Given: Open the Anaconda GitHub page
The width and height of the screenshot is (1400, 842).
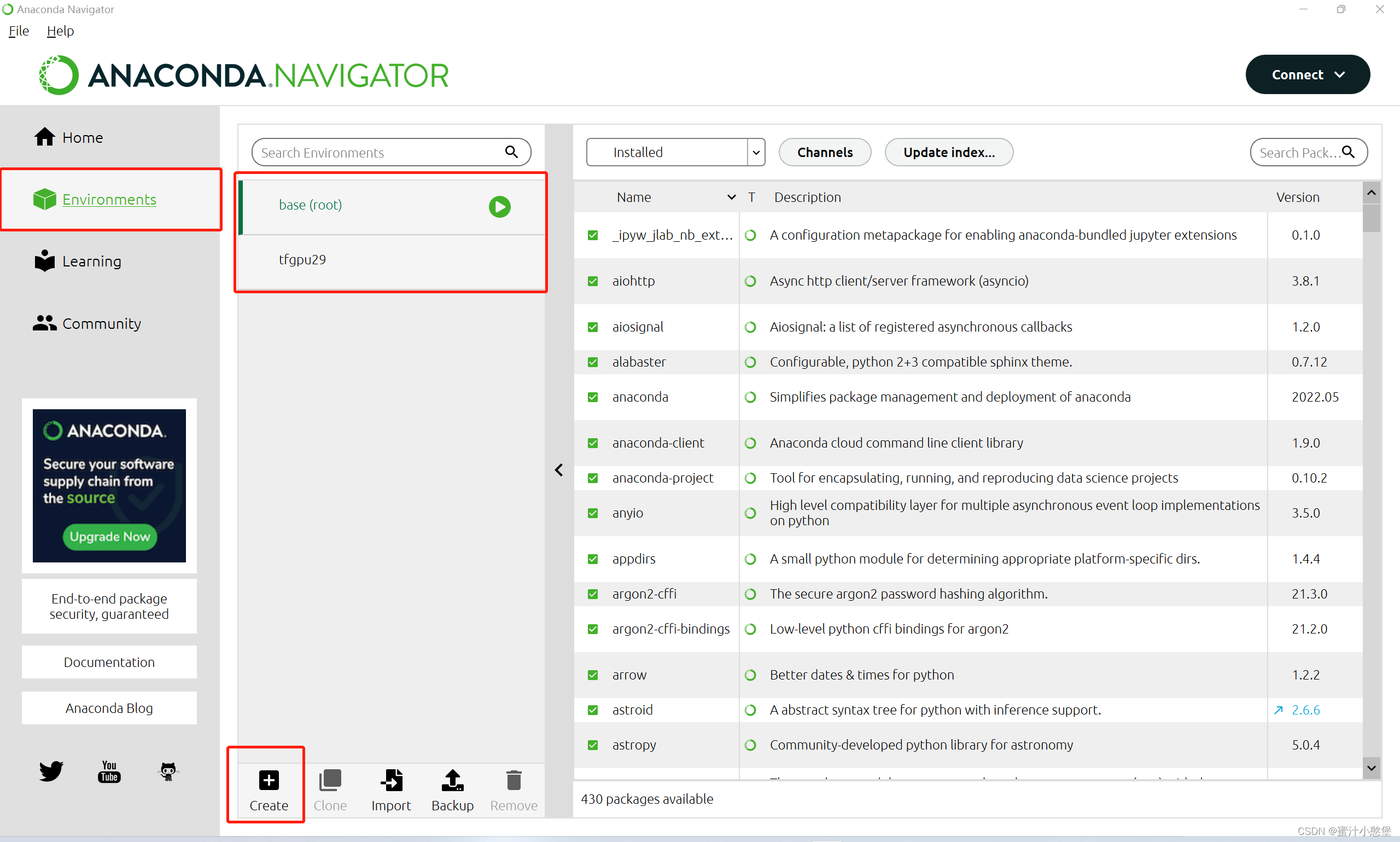Looking at the screenshot, I should [168, 771].
